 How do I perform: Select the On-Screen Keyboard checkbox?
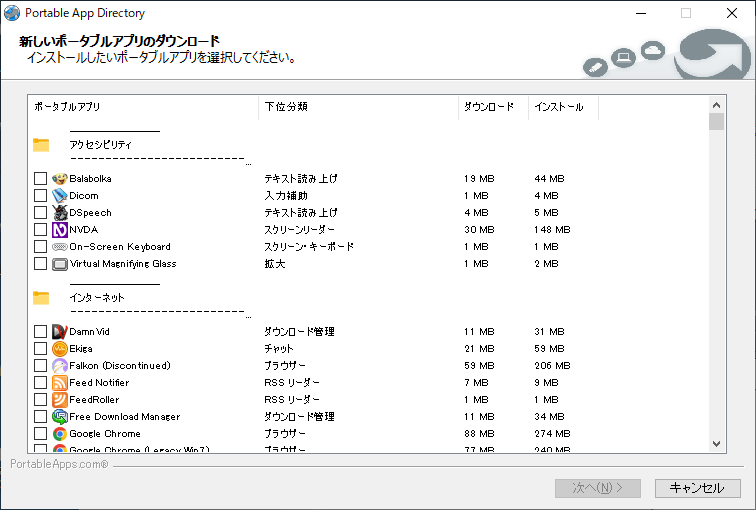pyautogui.click(x=40, y=247)
